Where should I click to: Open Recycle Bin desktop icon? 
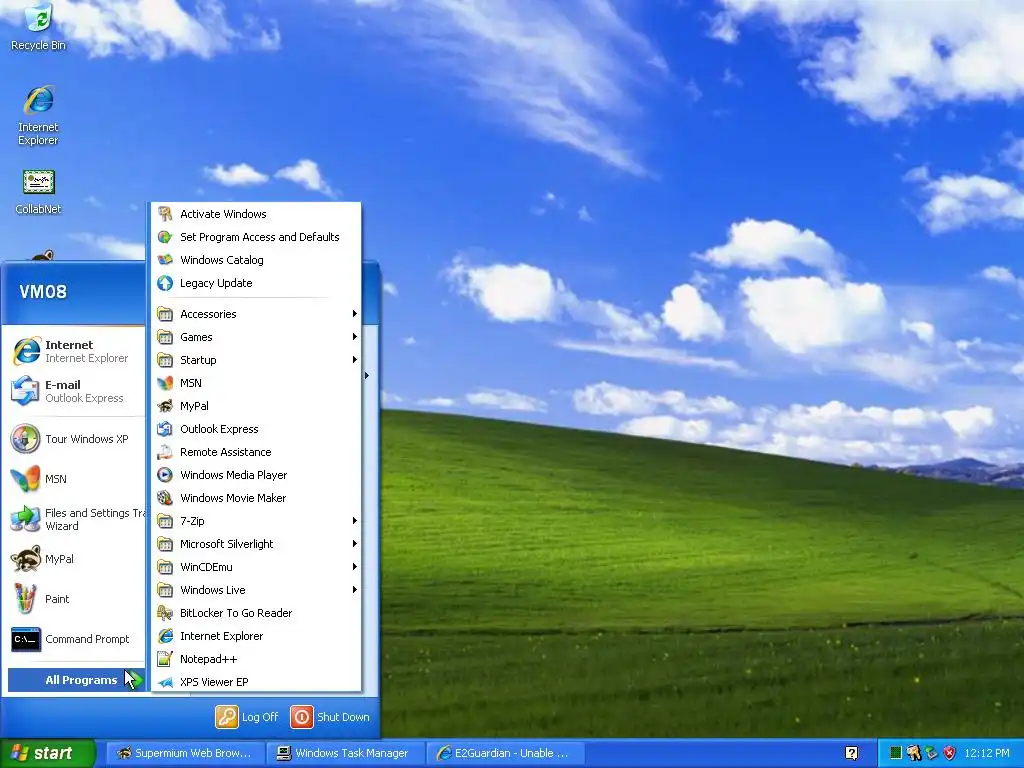tap(39, 27)
